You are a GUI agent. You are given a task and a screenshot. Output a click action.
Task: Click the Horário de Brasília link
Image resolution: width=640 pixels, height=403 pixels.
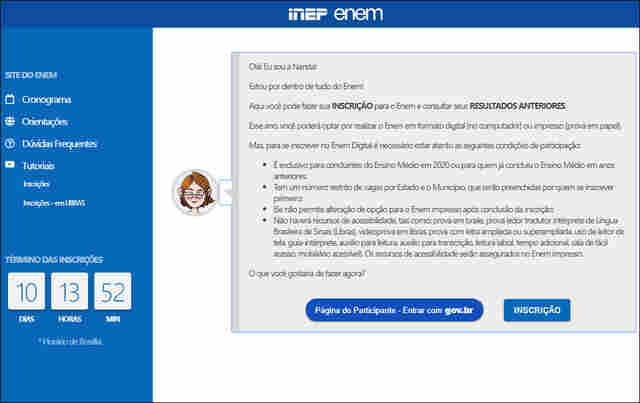pos(71,341)
